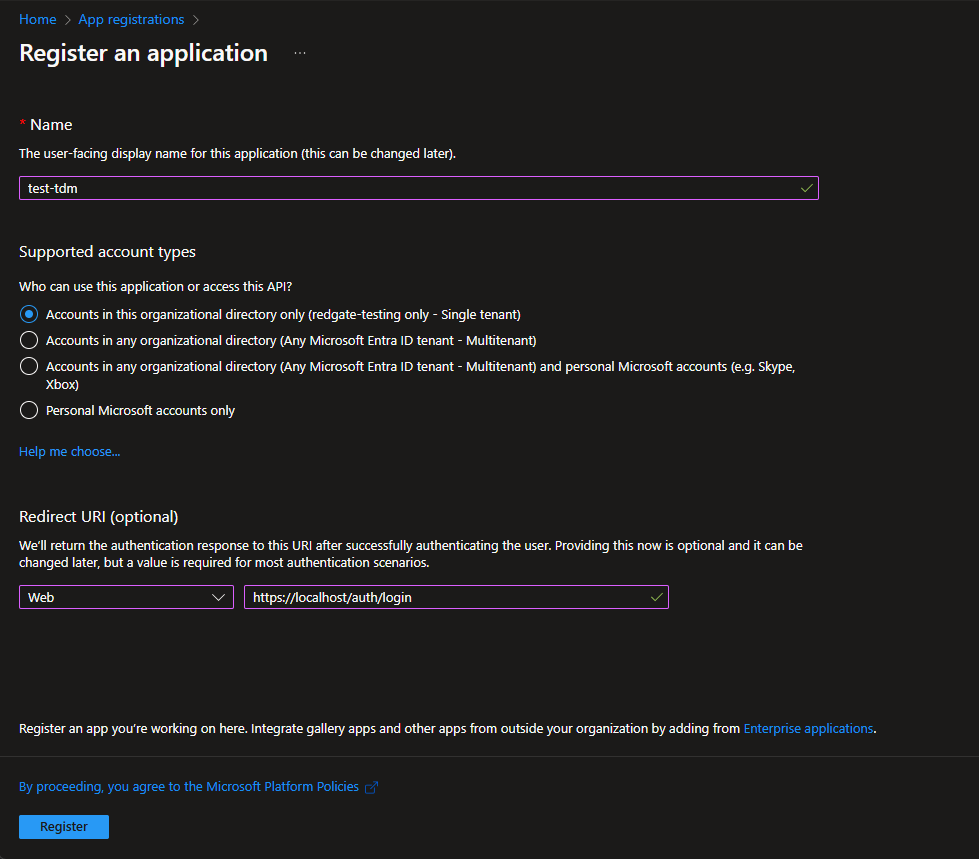Select multitenant plus personal Microsoft accounts
The image size is (979, 859).
coord(28,366)
